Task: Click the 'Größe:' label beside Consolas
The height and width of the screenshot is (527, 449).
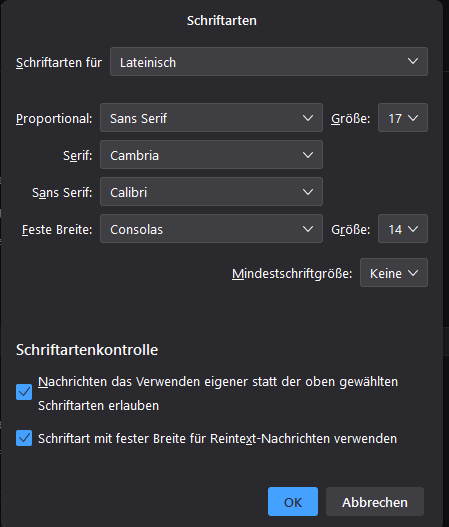Action: (351, 230)
